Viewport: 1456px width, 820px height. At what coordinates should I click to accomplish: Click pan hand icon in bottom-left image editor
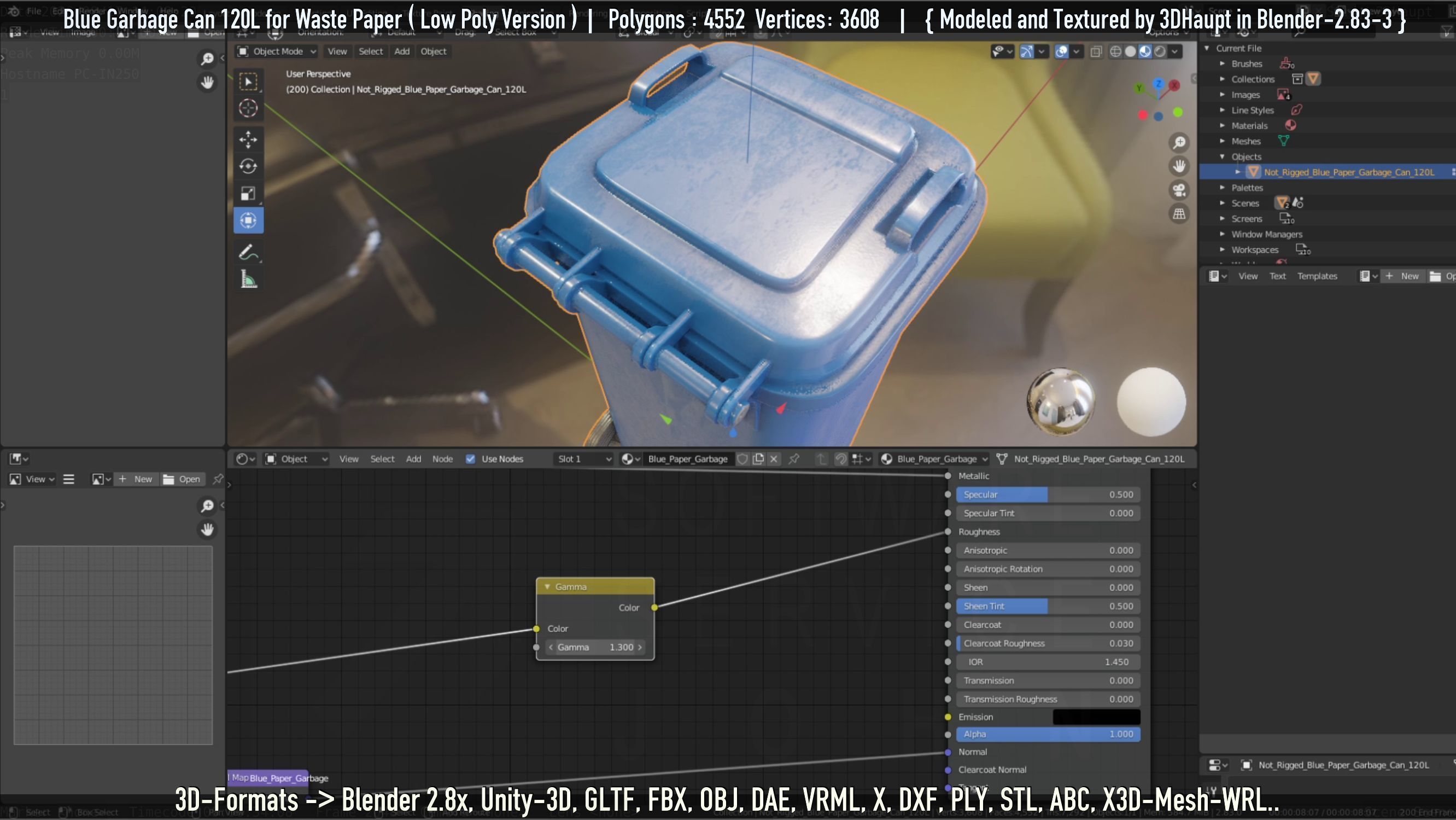[x=207, y=530]
